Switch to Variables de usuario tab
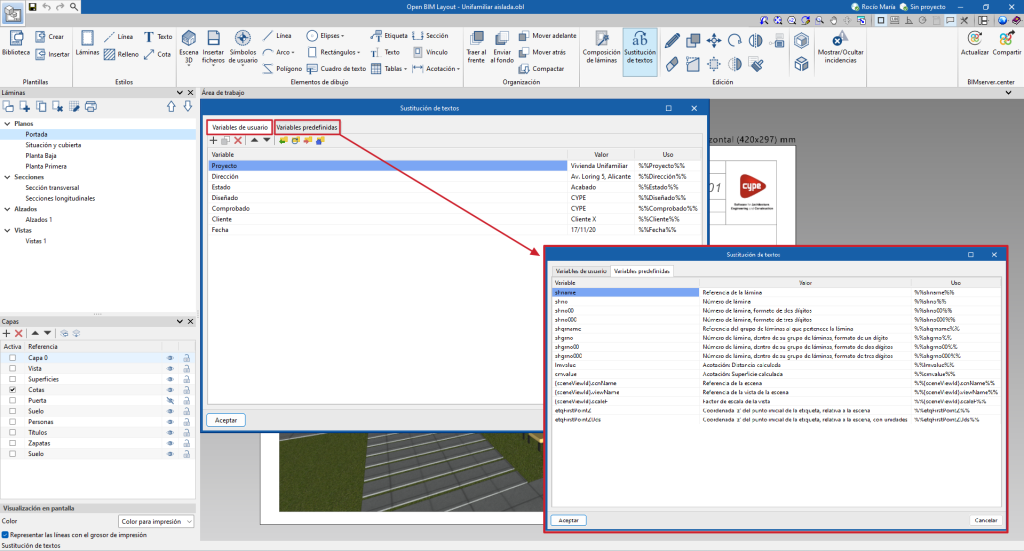Image resolution: width=1024 pixels, height=551 pixels. point(240,127)
